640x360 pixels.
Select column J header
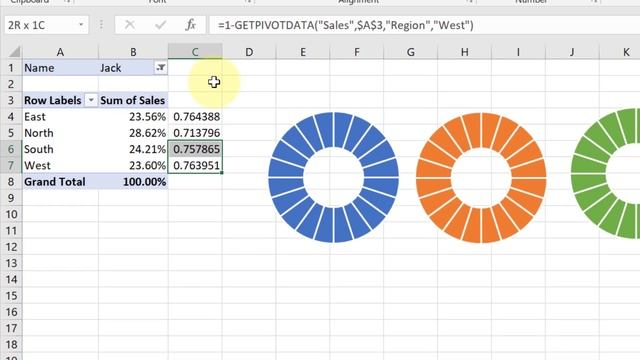point(572,52)
